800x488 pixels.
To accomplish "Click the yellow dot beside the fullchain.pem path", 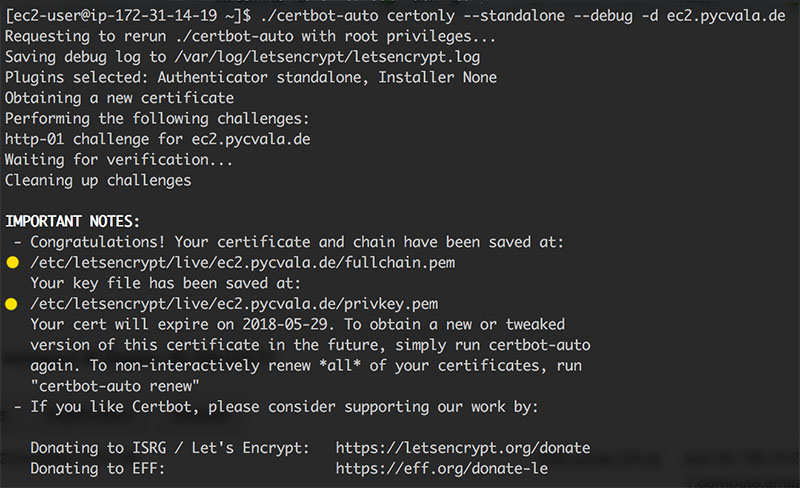I will pos(13,263).
